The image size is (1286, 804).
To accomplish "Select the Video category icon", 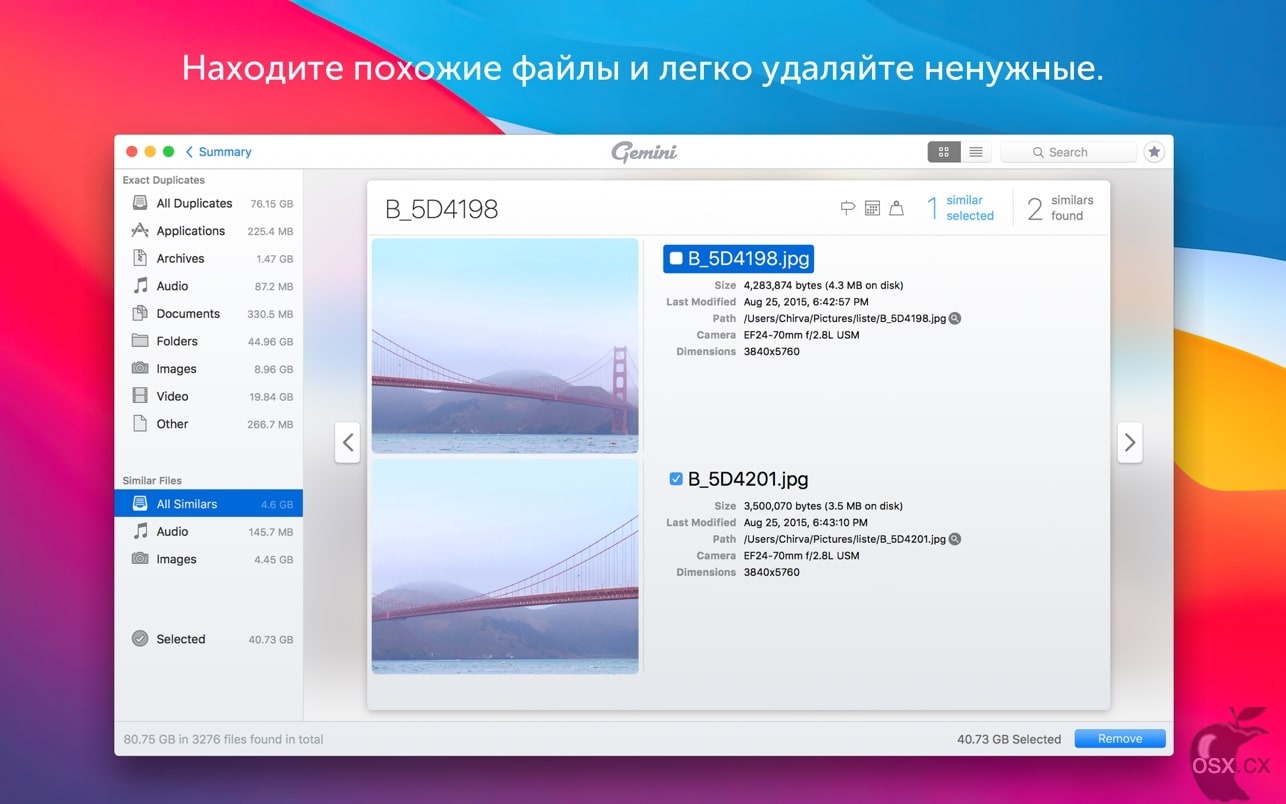I will pyautogui.click(x=140, y=396).
